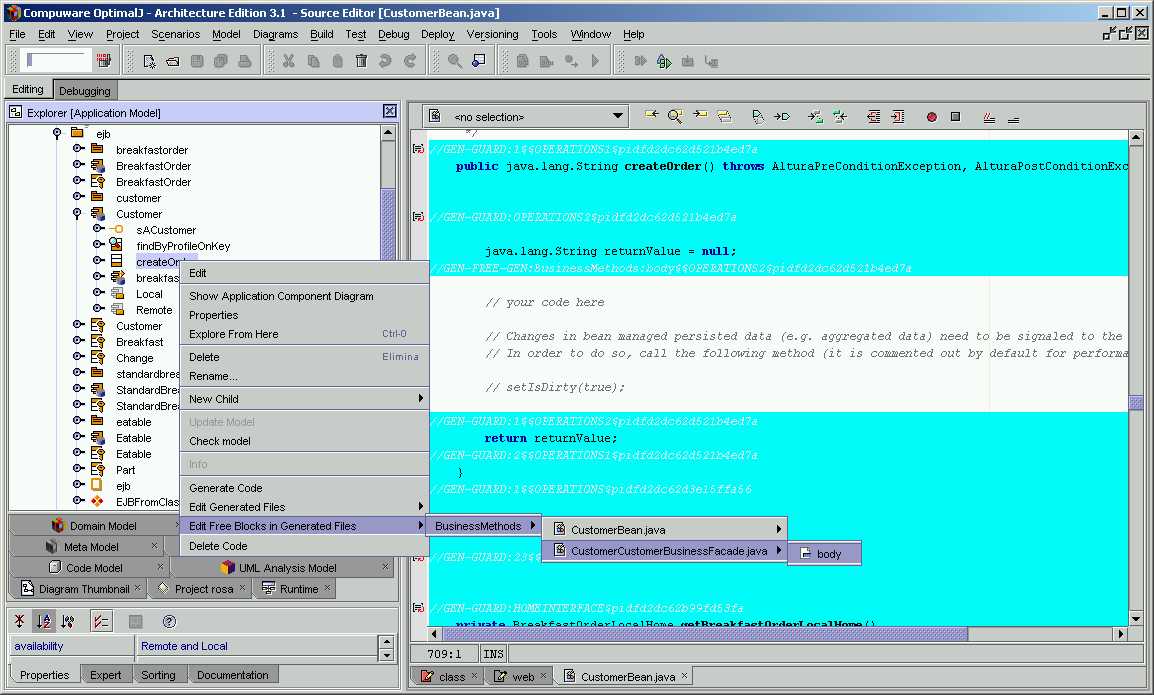Screen dimensions: 1154x695
Task: Click the Cut scissors toolbar icon
Action: 288,62
